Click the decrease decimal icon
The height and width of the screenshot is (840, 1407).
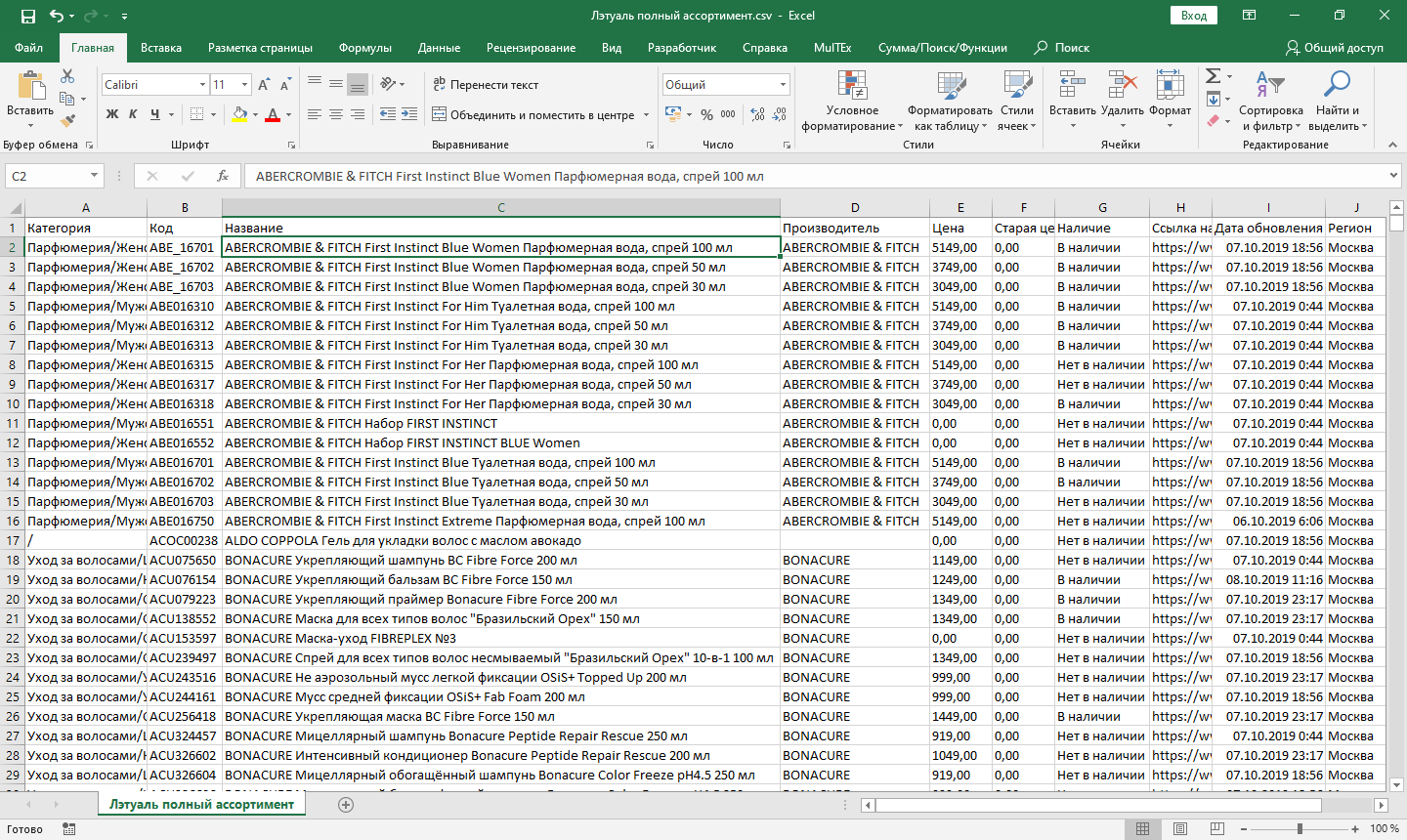tap(779, 114)
